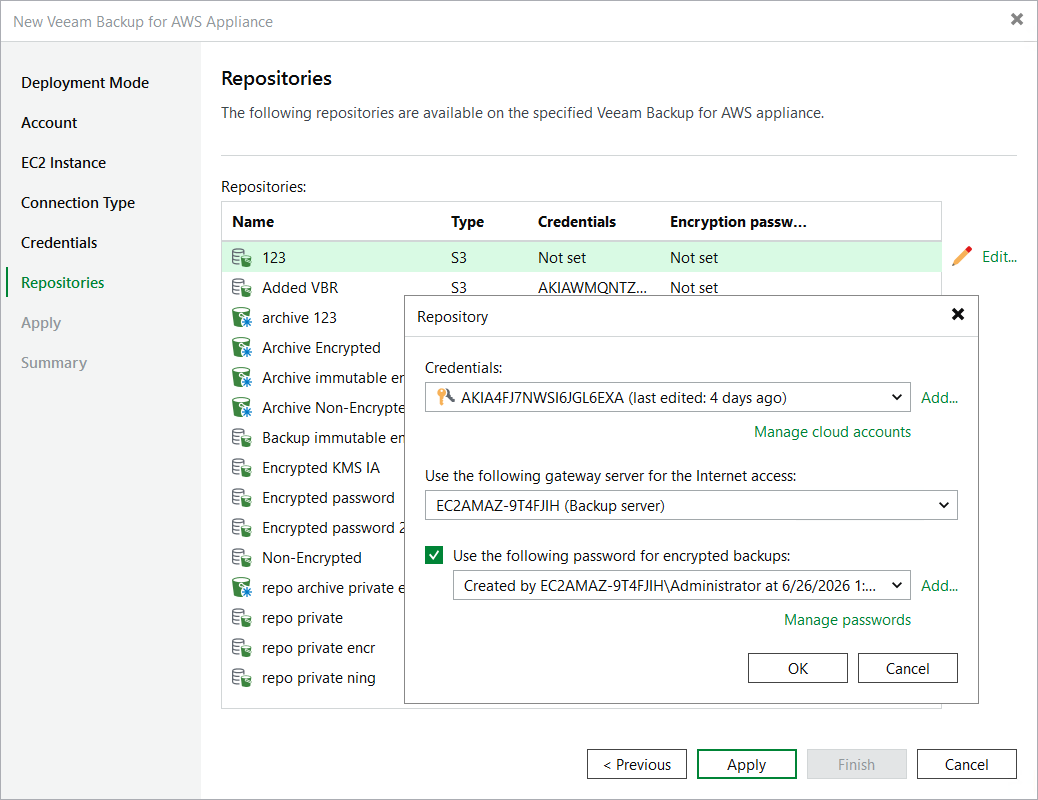Go to Connection Type step
The image size is (1038, 800).
(78, 203)
